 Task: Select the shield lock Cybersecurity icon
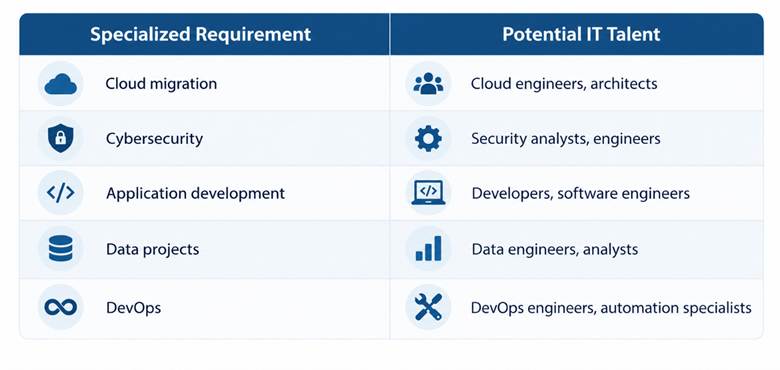click(x=60, y=138)
